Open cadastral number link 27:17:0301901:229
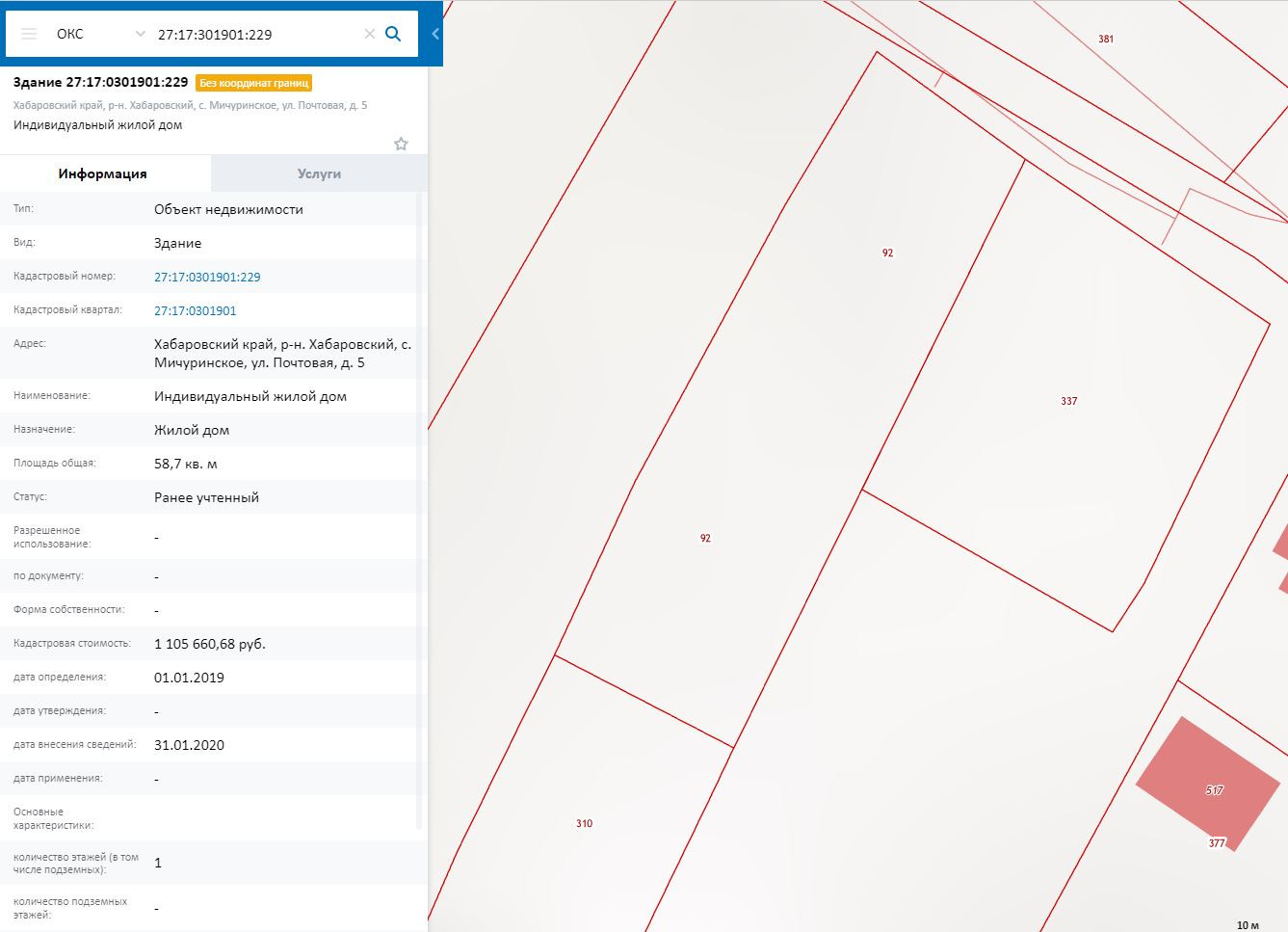This screenshot has height=932, width=1288. pos(207,277)
